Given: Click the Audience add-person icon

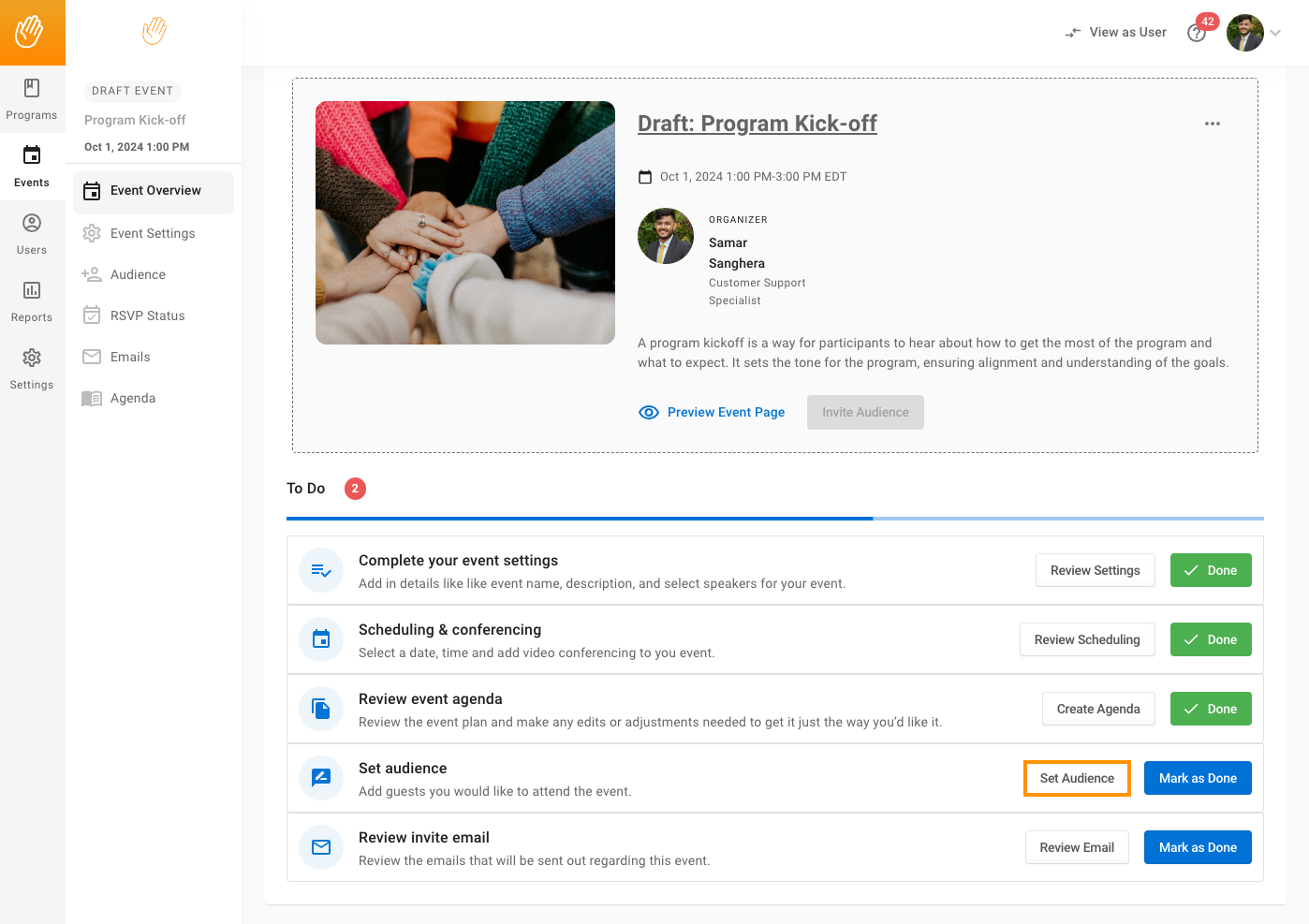Looking at the screenshot, I should point(92,274).
